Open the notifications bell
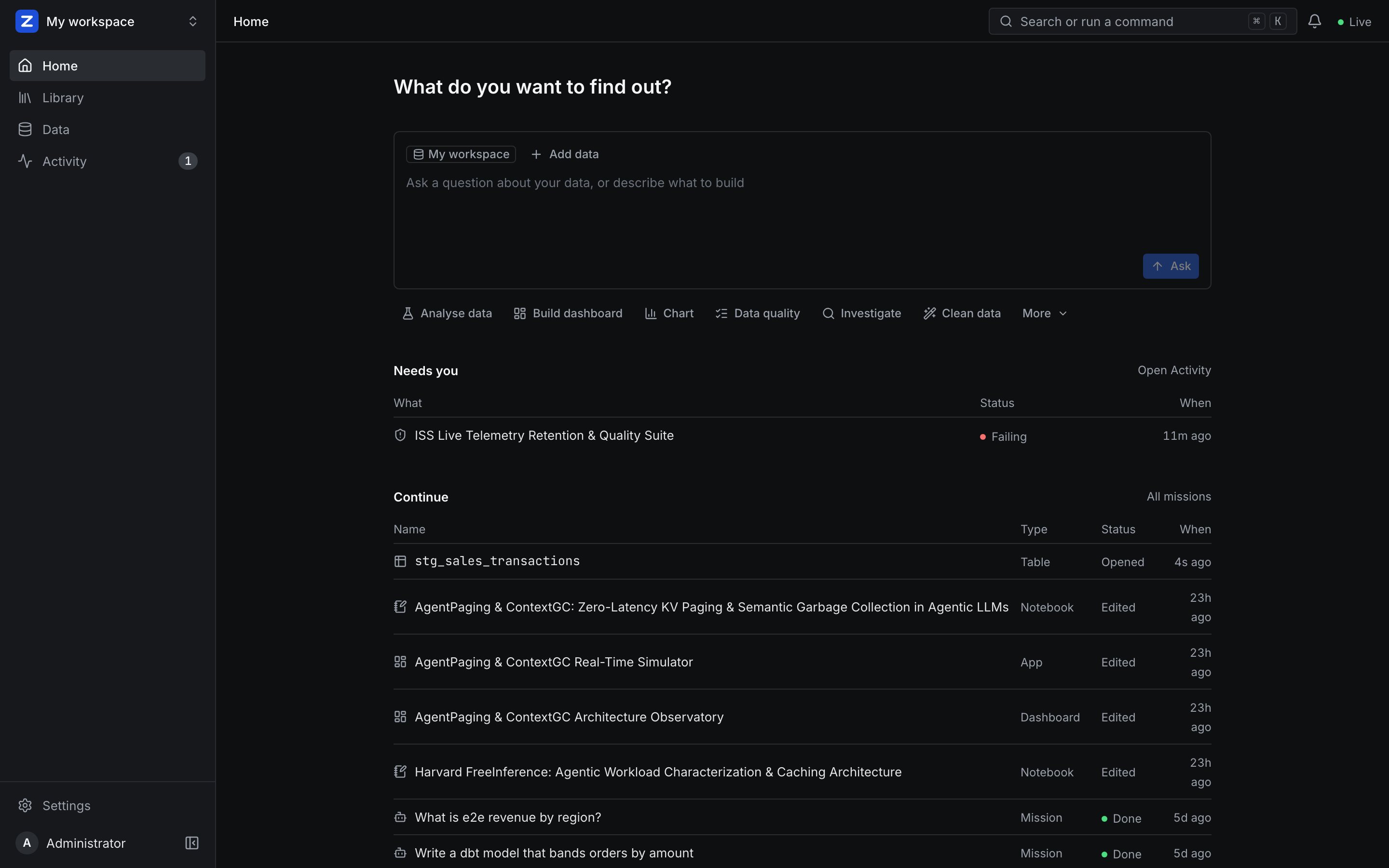Screen dimensions: 1389x868 [1314, 21]
